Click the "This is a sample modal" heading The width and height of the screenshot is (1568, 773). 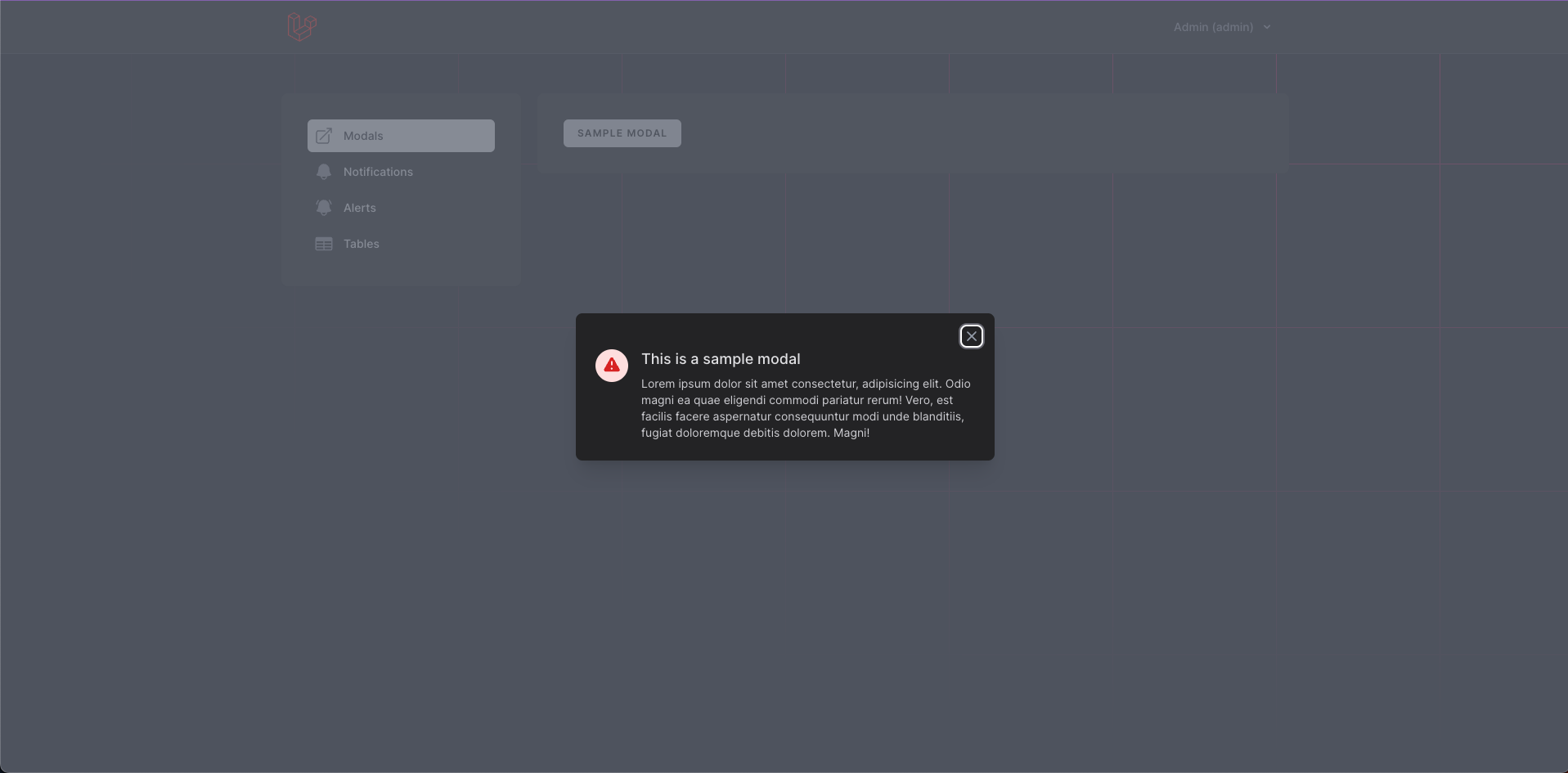721,359
